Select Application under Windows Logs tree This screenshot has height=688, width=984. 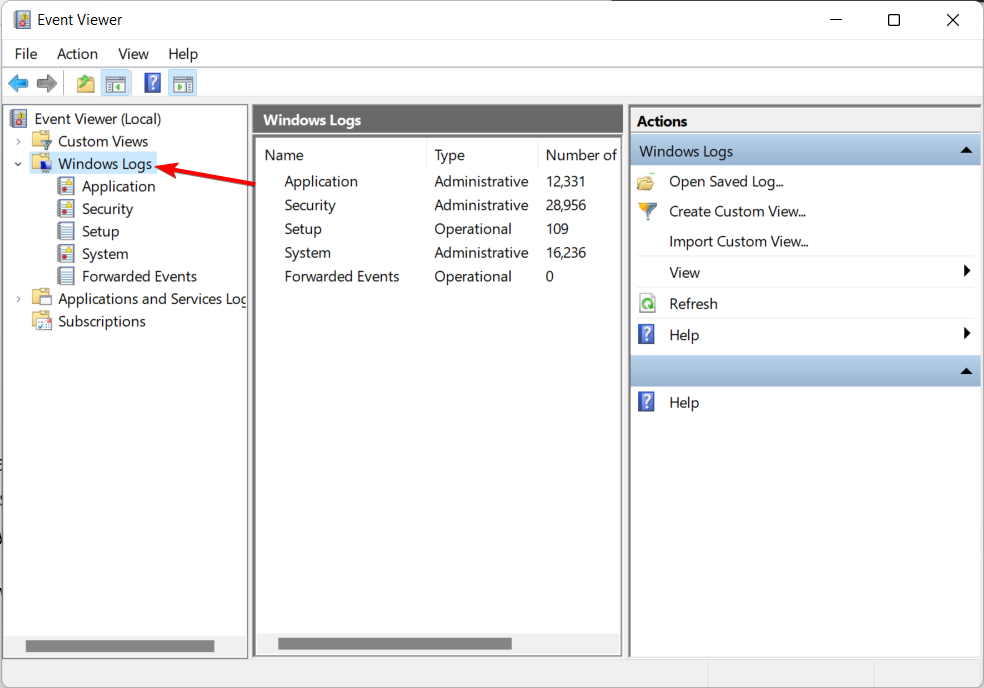(119, 186)
